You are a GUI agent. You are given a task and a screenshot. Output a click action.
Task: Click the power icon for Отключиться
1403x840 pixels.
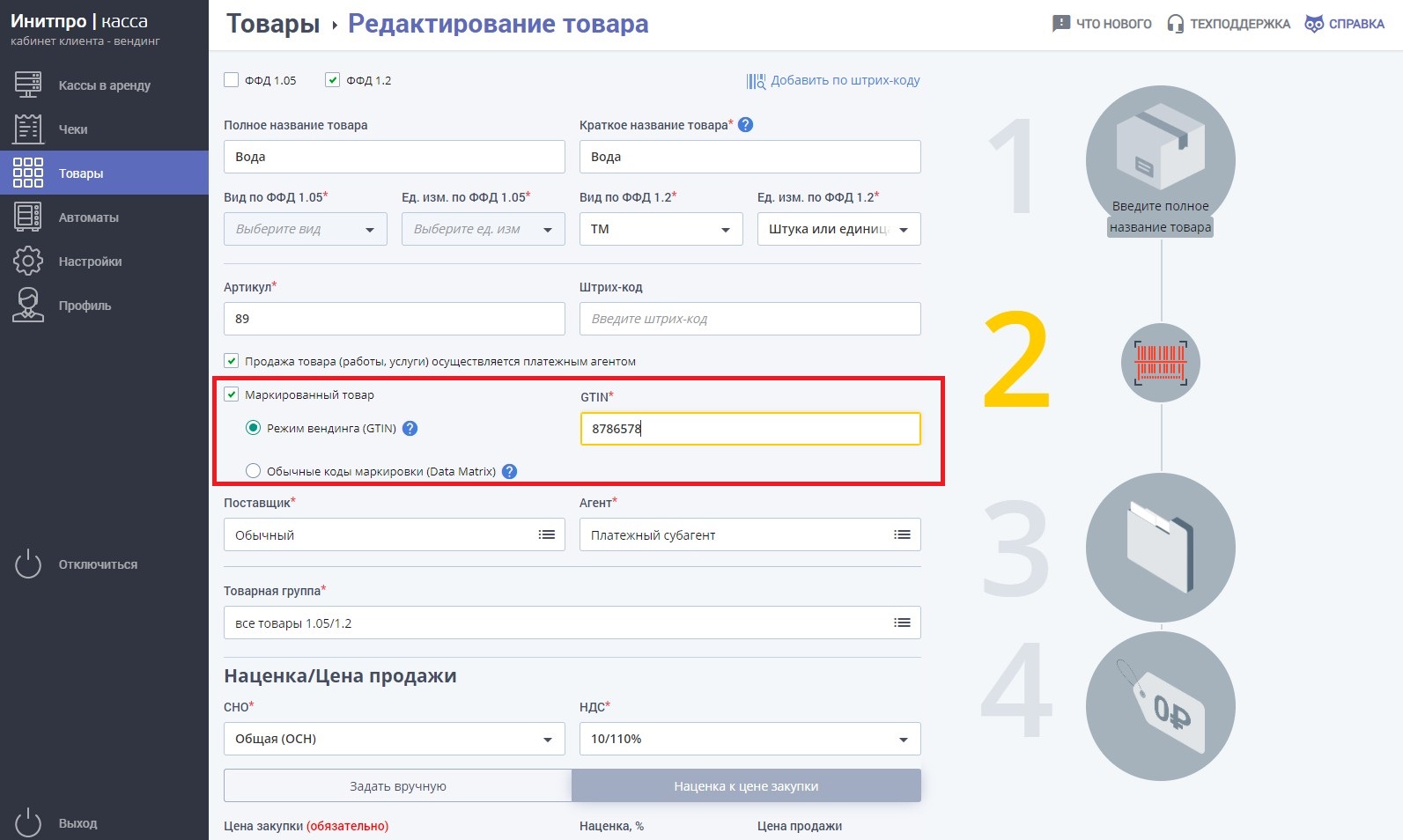(28, 564)
